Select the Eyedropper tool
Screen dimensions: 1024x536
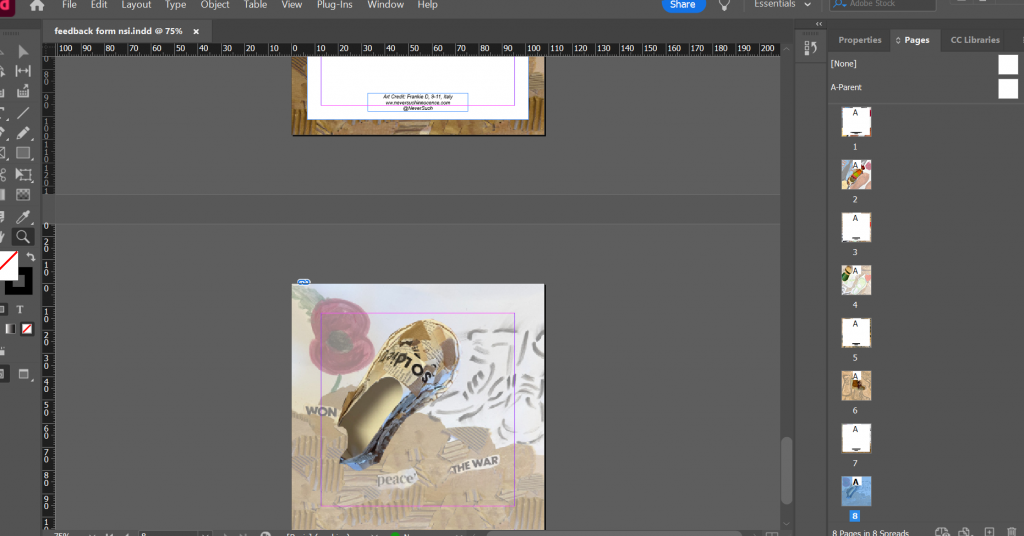point(23,216)
